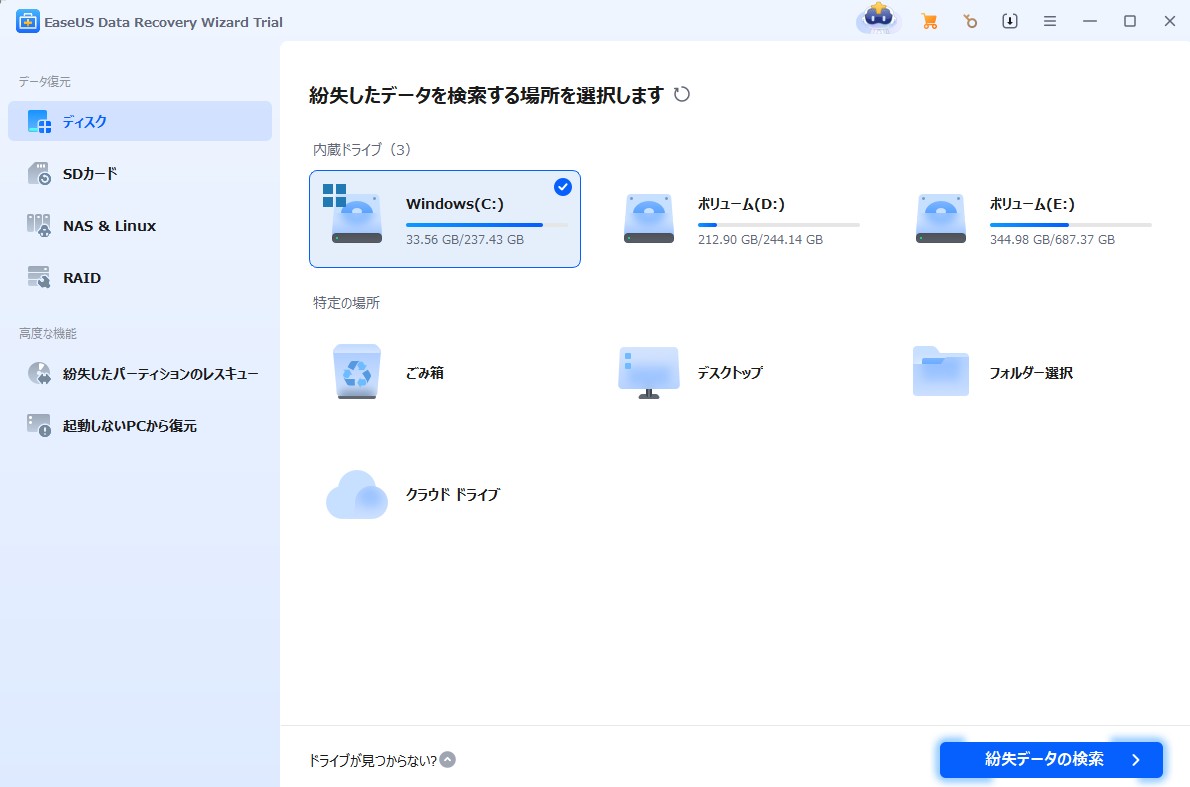Click the download/import icon in title bar
This screenshot has width=1190, height=787.
(x=1010, y=21)
